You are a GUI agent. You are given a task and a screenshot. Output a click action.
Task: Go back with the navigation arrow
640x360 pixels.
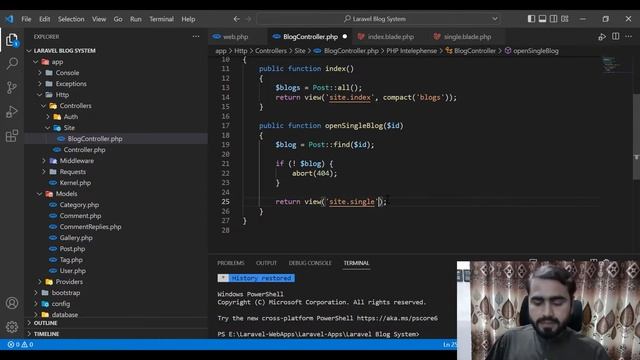(236, 19)
